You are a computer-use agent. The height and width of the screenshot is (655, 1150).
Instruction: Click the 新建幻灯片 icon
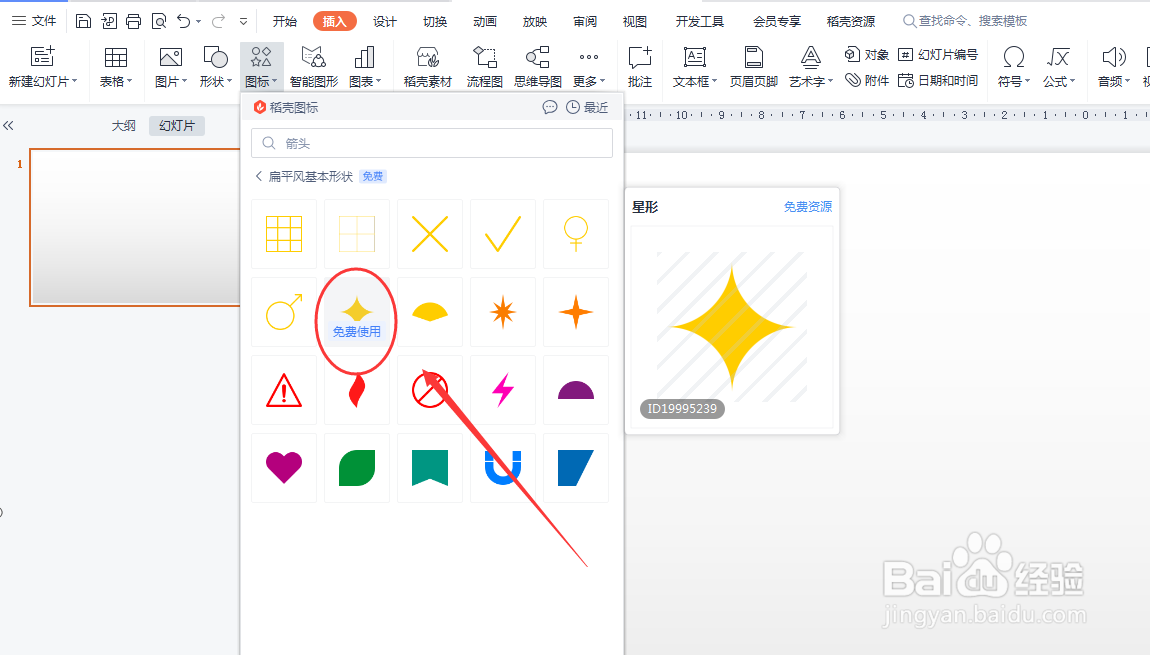(x=42, y=56)
